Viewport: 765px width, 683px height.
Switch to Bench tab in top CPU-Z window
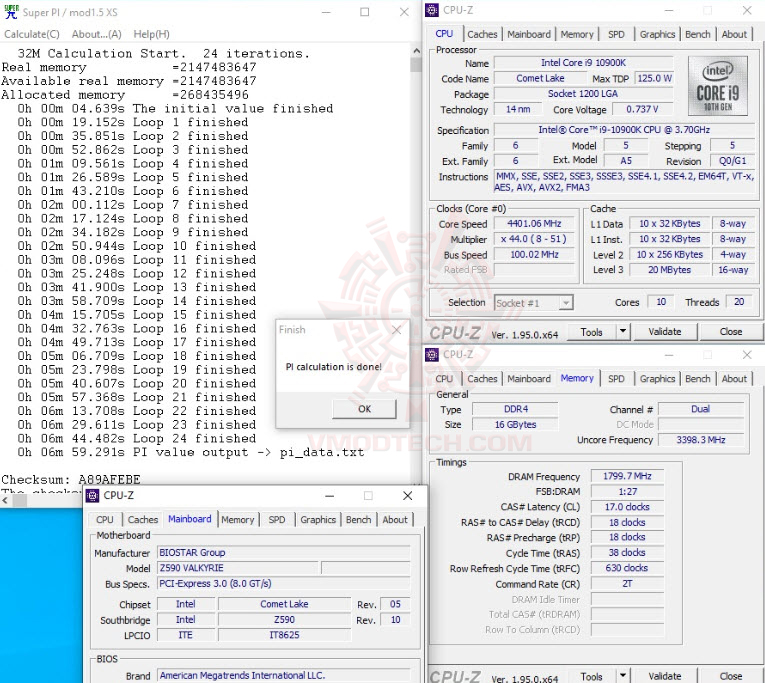click(698, 34)
